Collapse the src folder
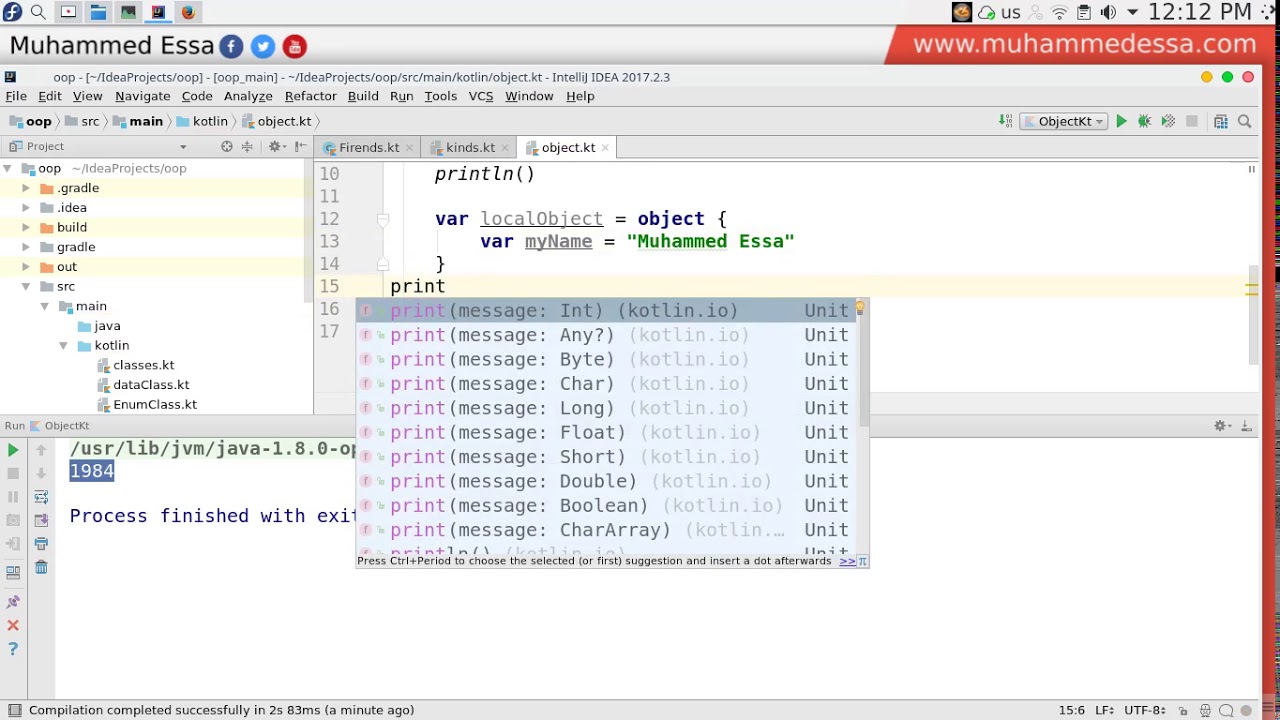The width and height of the screenshot is (1280, 720). click(x=26, y=286)
